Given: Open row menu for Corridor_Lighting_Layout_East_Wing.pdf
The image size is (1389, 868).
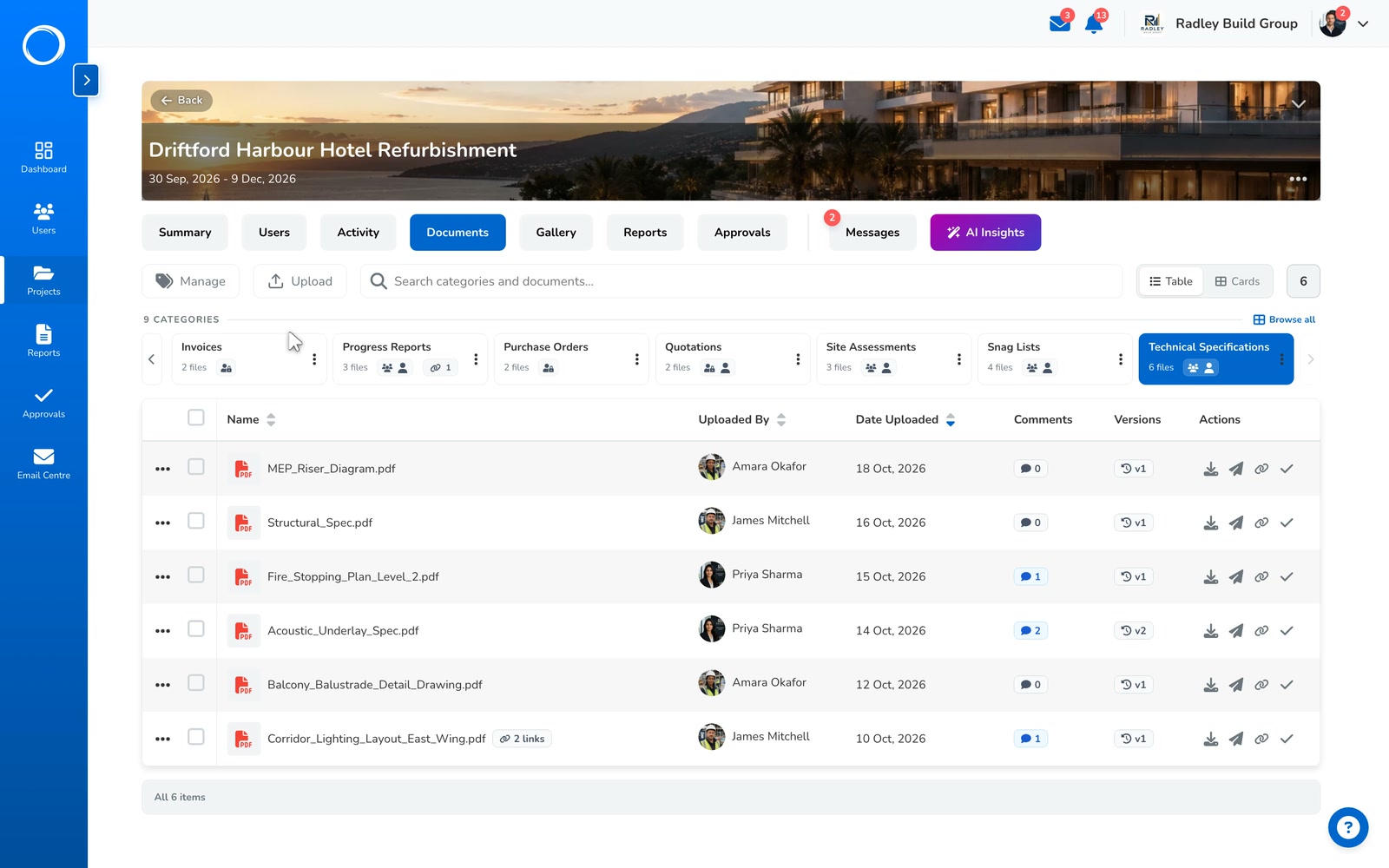Looking at the screenshot, I should click(162, 739).
